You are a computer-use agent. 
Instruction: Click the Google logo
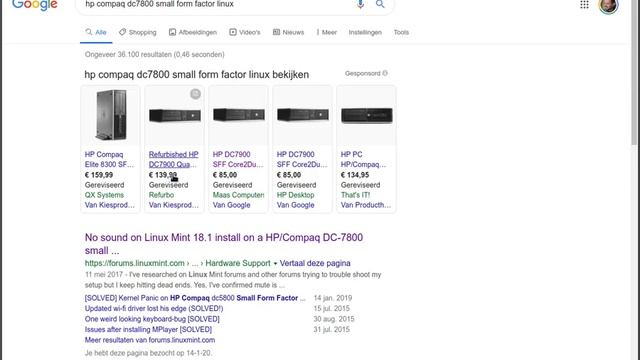pyautogui.click(x=35, y=5)
